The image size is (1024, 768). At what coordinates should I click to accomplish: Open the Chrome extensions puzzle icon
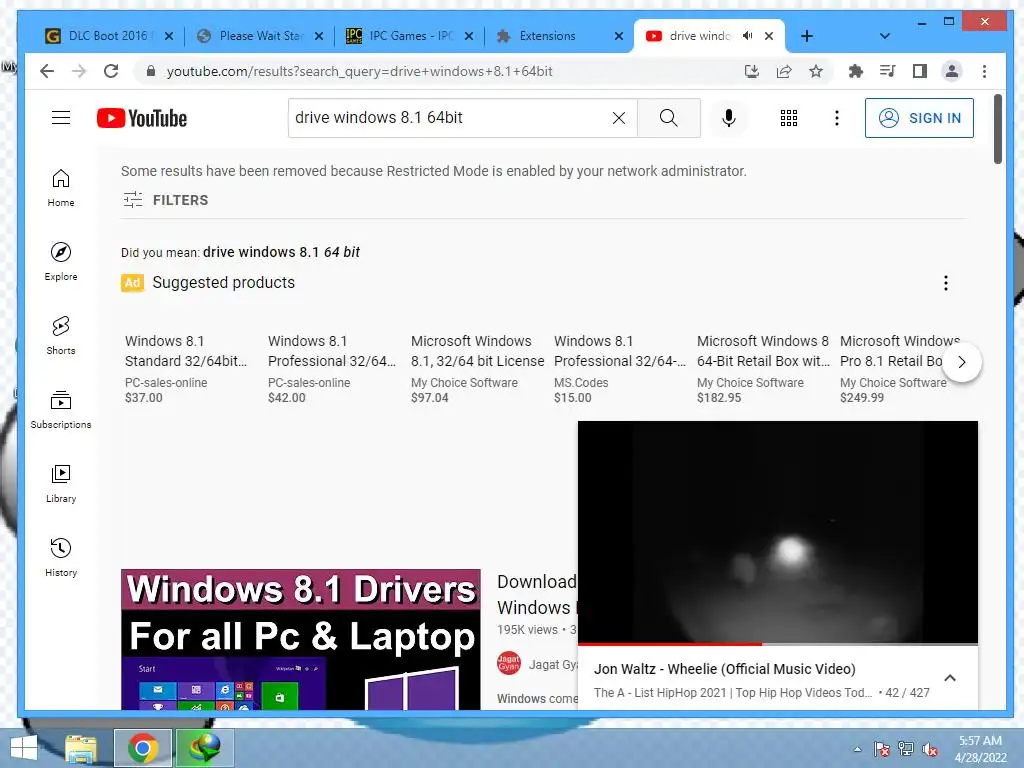tap(856, 71)
